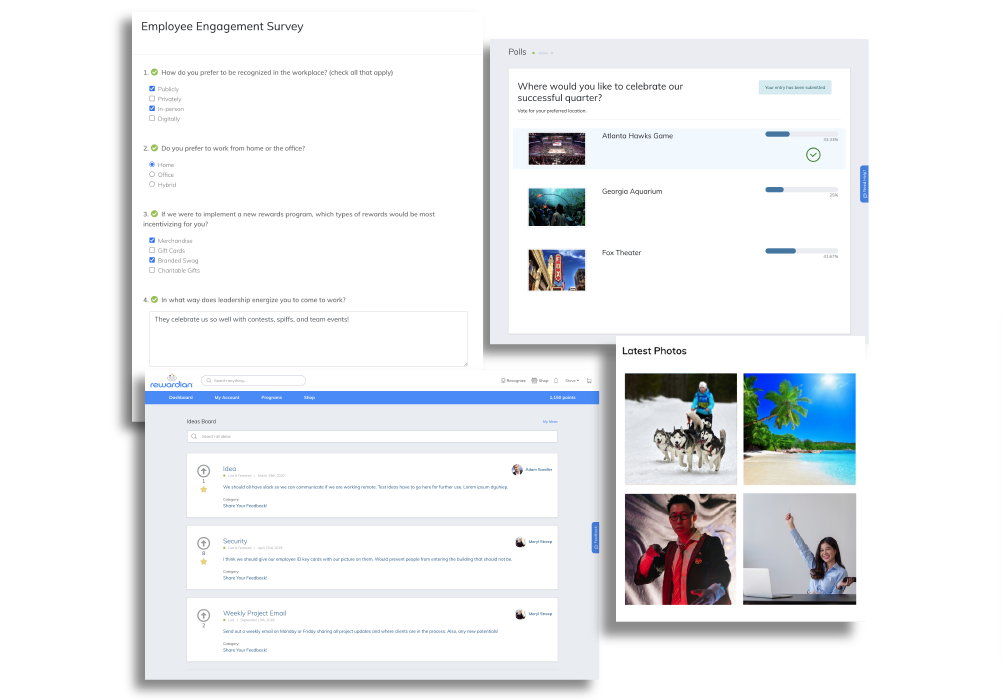Click the shopping cart icon in header
Screen dimensions: 1001x700
point(589,381)
